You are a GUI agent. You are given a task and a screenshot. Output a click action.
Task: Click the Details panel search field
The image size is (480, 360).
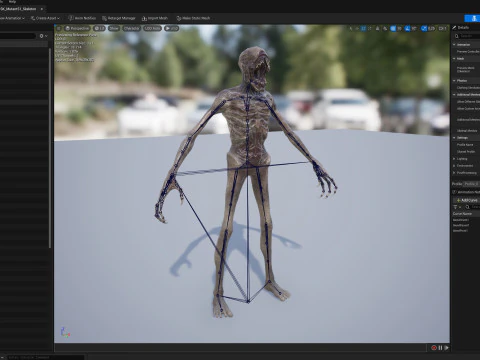pos(468,36)
